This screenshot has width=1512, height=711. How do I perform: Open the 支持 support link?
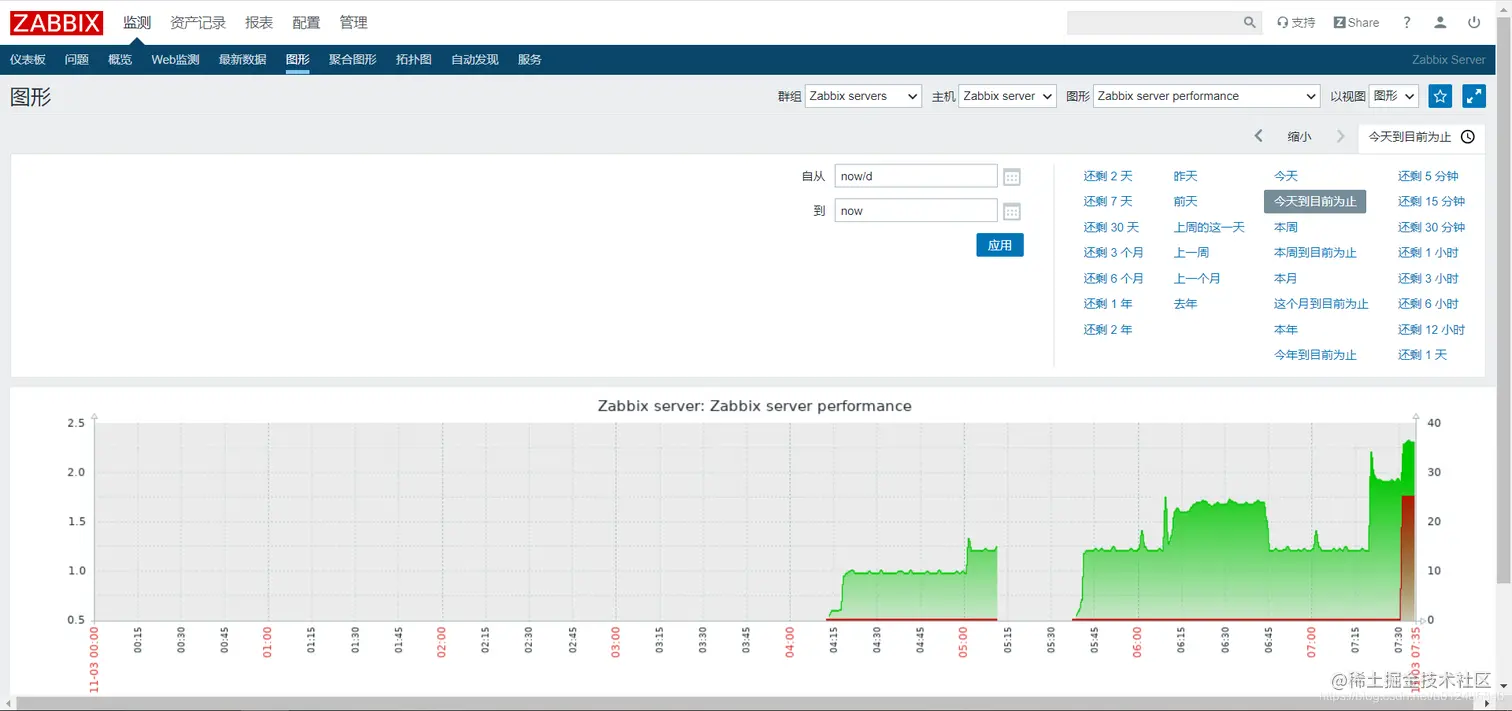(1296, 22)
